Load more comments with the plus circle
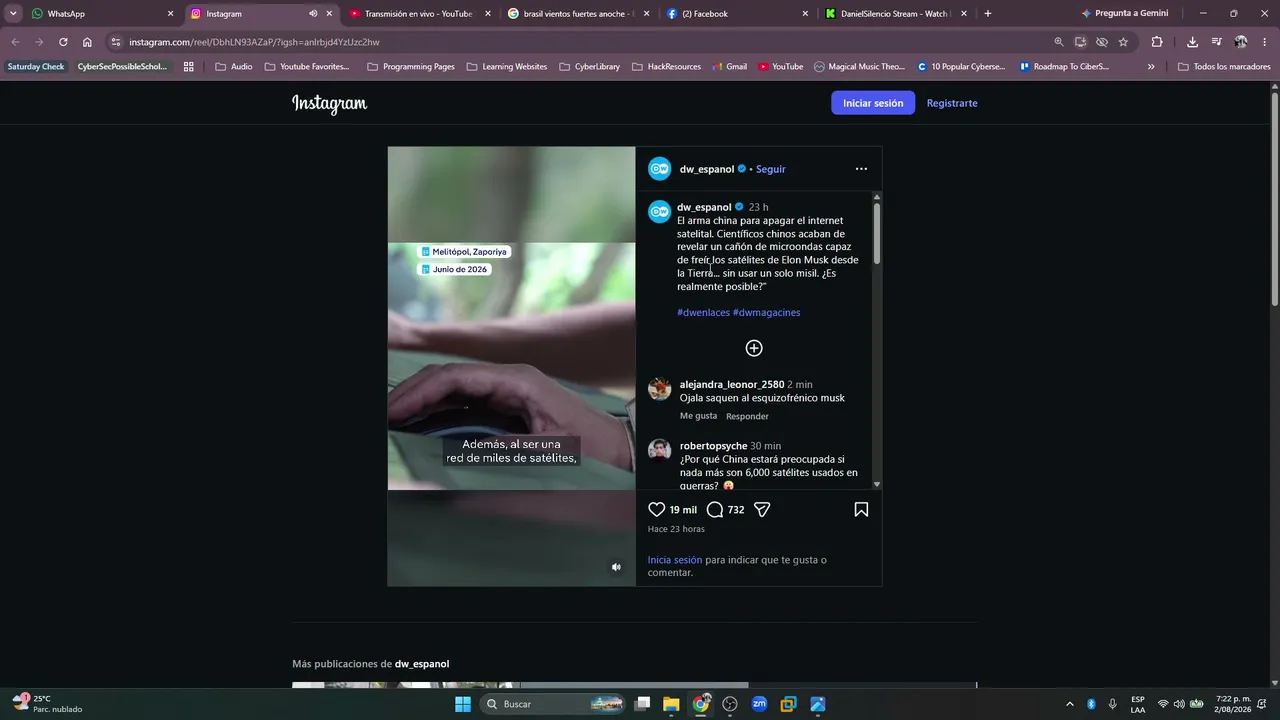Image resolution: width=1280 pixels, height=720 pixels. [x=754, y=348]
